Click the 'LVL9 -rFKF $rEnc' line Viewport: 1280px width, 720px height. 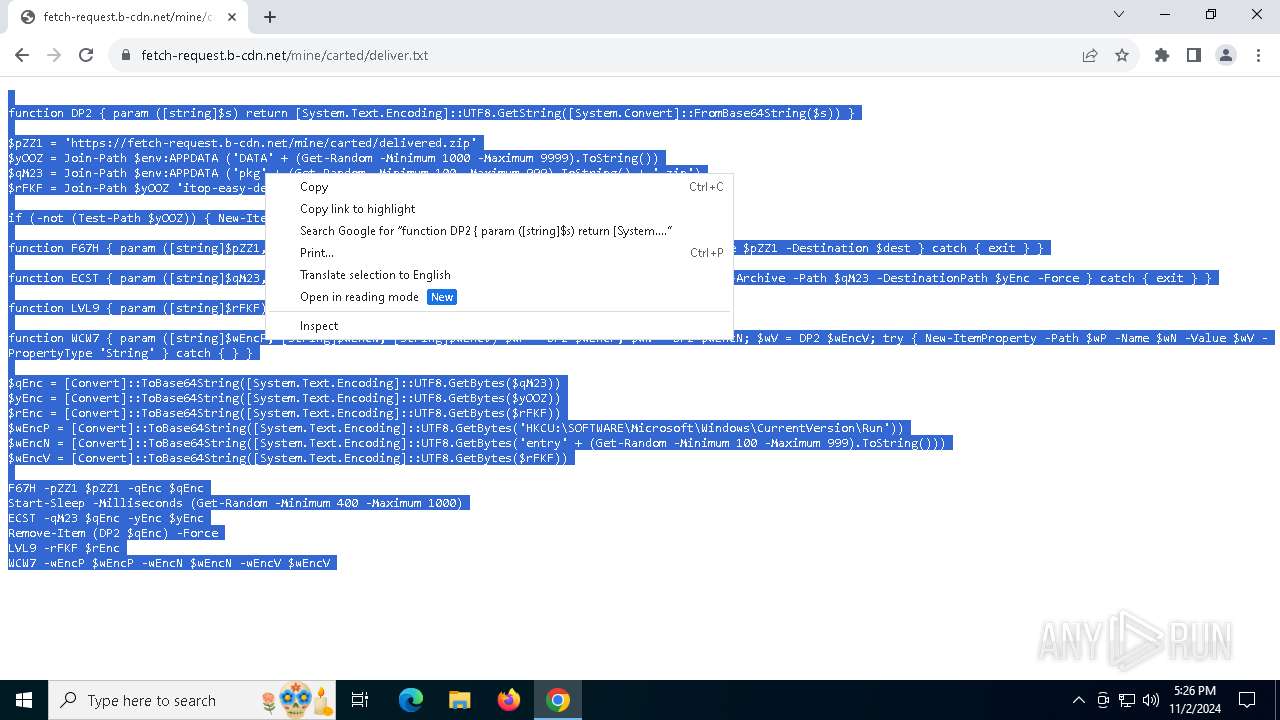66,548
